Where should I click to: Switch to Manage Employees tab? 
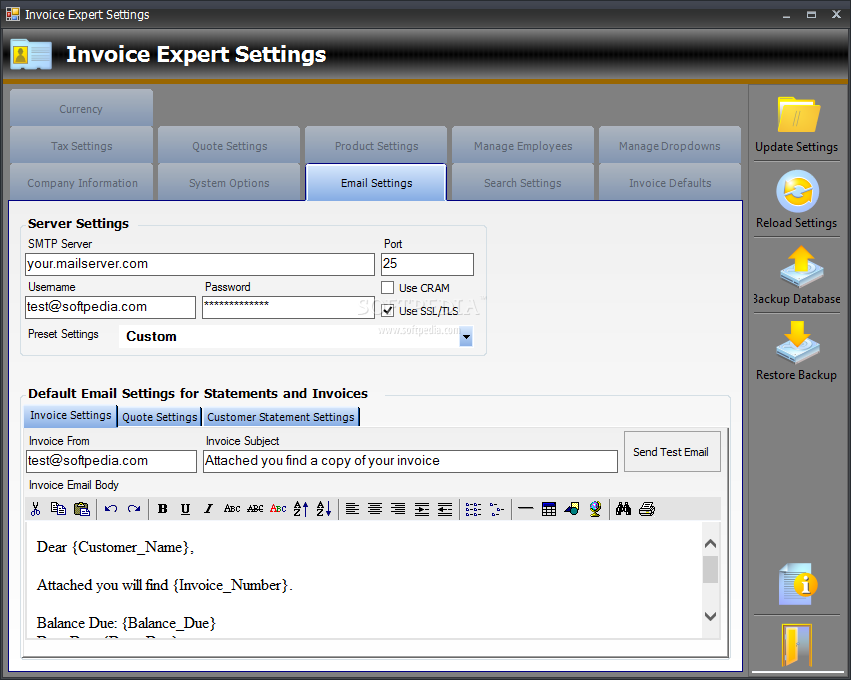coord(523,146)
